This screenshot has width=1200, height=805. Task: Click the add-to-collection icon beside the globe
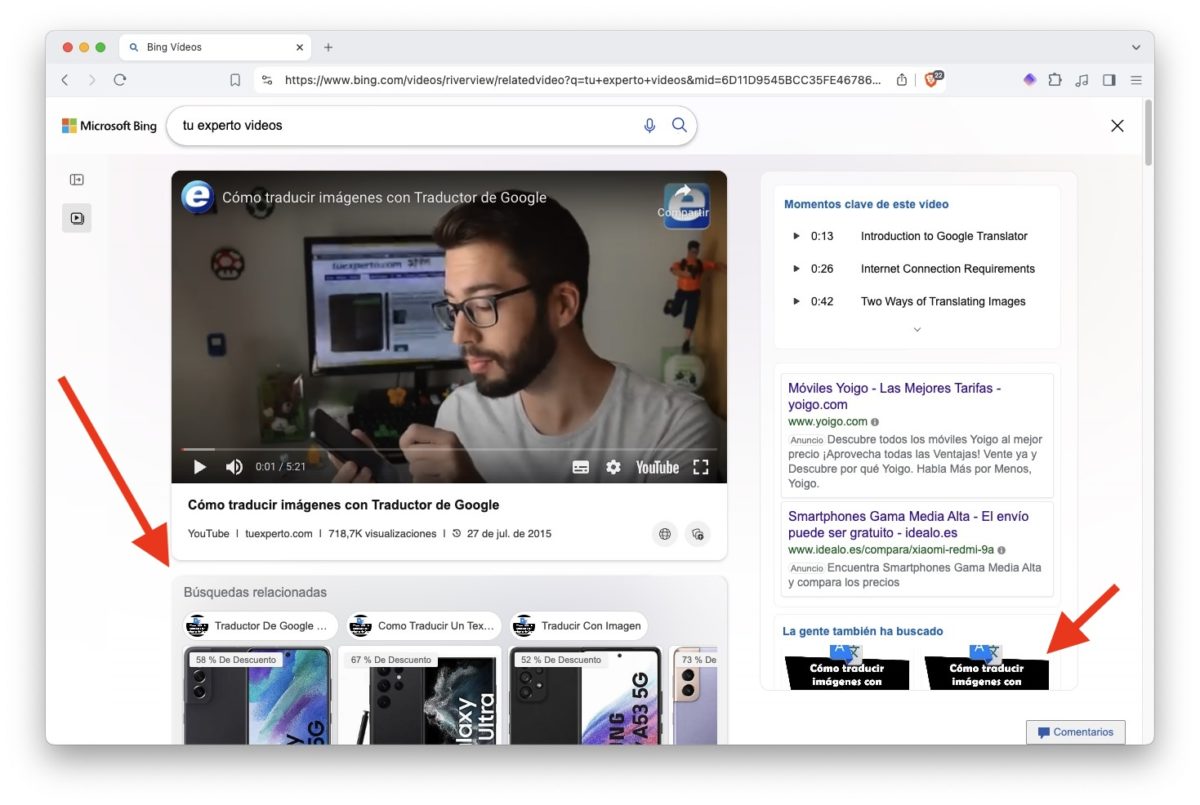pos(698,534)
